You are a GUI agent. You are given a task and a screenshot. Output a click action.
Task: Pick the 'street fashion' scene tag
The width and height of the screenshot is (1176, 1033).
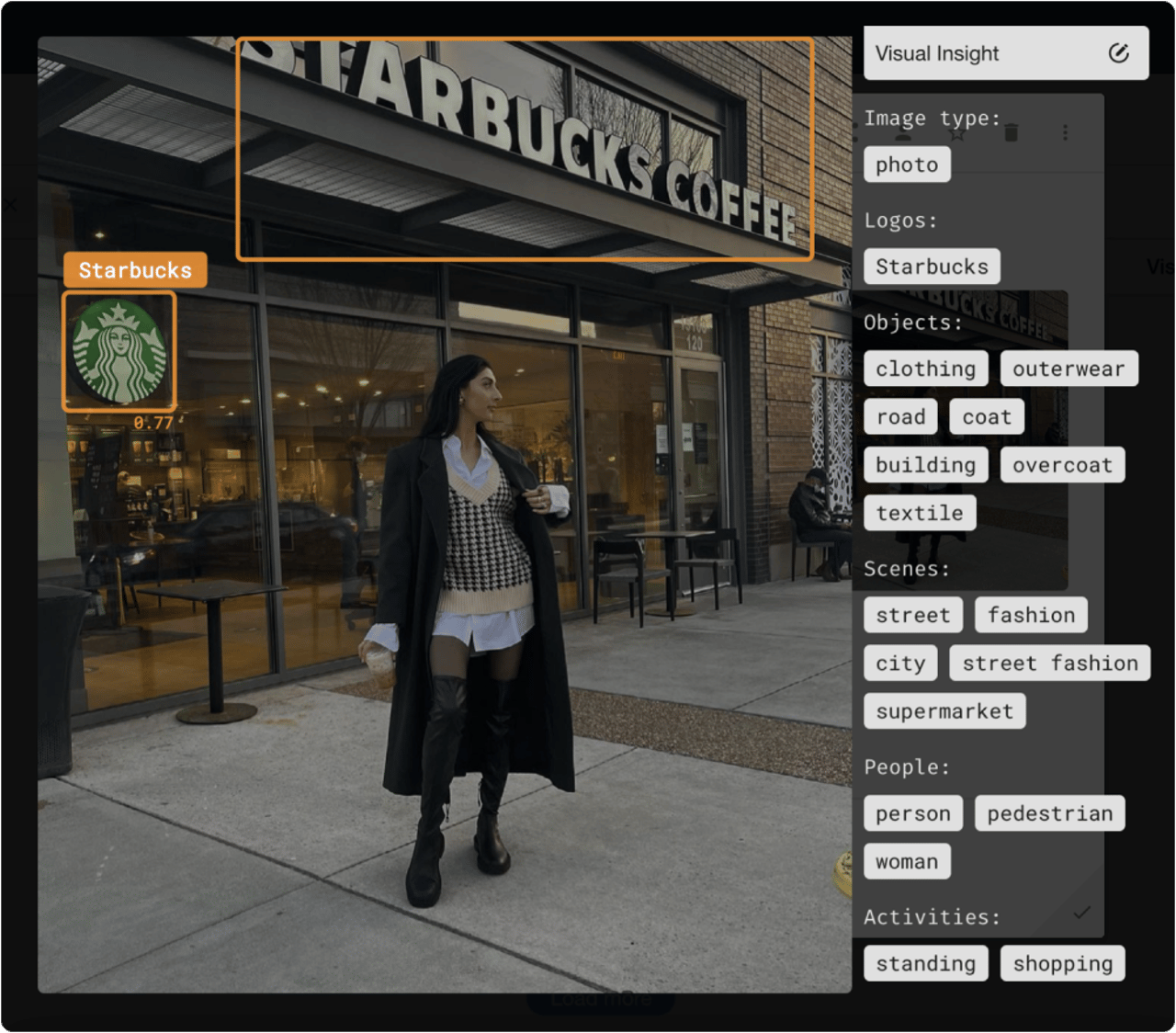[x=1049, y=663]
